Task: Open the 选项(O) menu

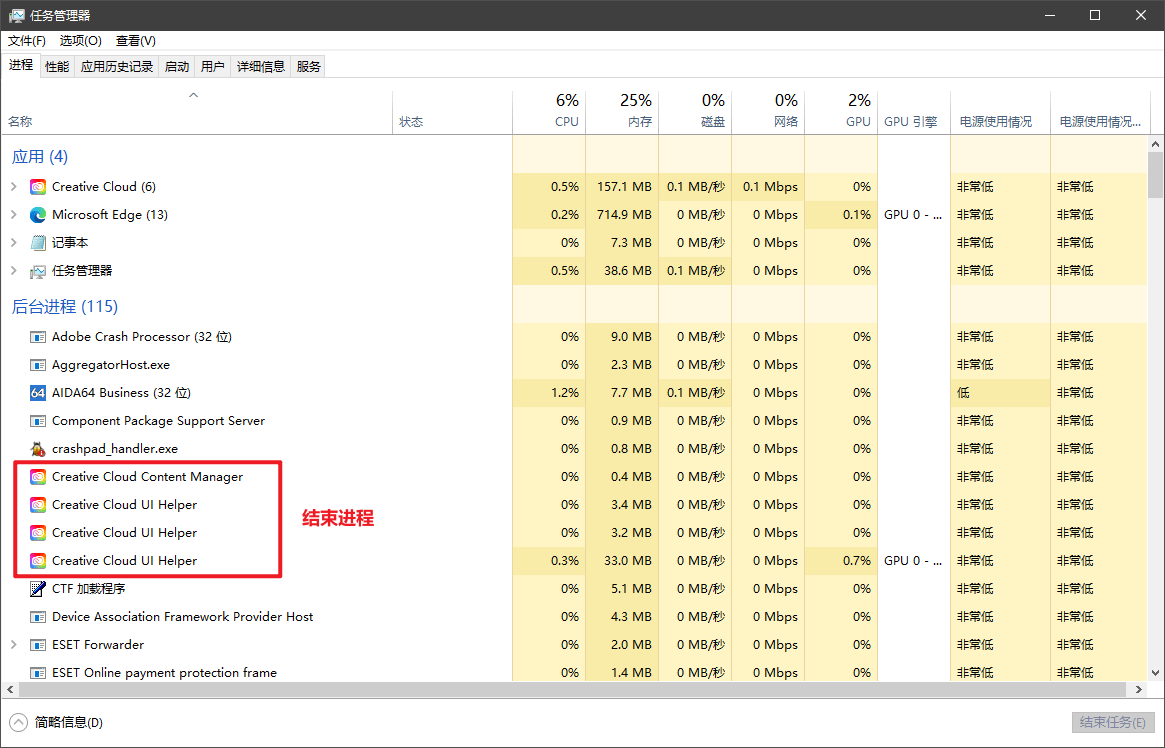Action: [80, 41]
